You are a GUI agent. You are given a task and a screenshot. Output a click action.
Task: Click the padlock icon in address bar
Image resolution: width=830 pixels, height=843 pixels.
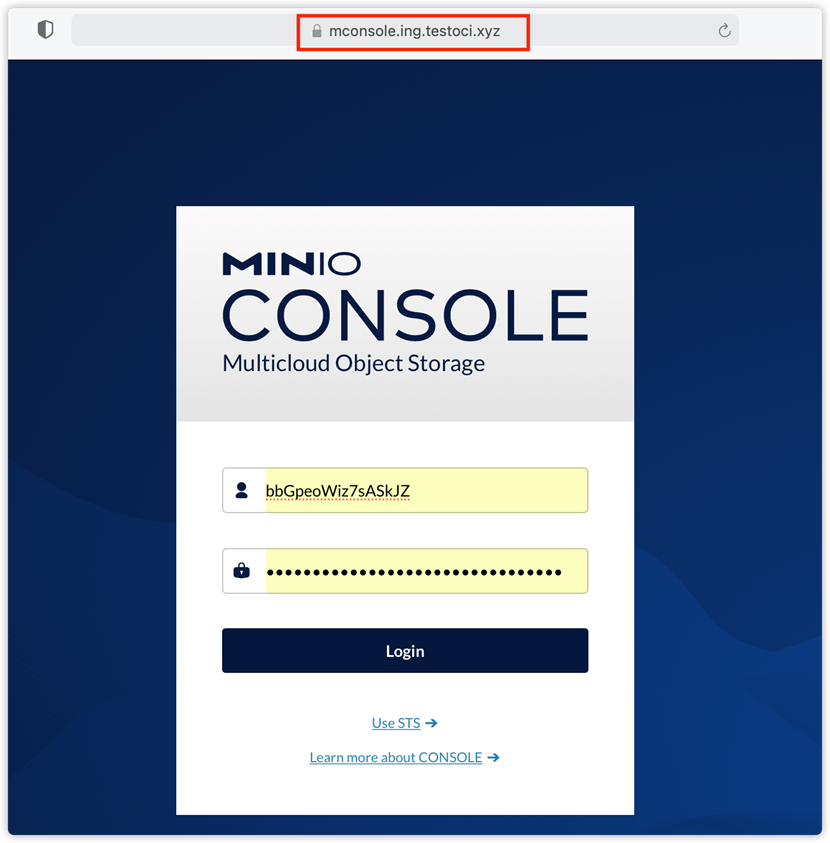click(317, 31)
